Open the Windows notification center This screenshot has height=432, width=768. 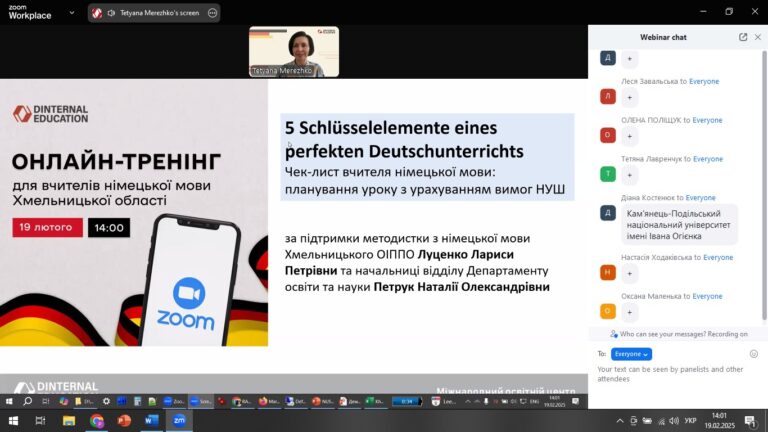click(x=750, y=421)
